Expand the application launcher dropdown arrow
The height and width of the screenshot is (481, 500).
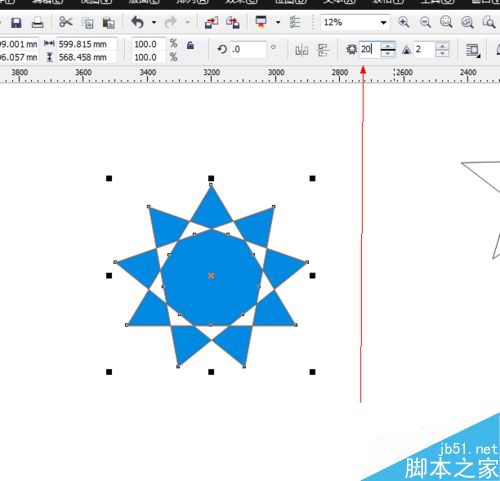coord(278,22)
